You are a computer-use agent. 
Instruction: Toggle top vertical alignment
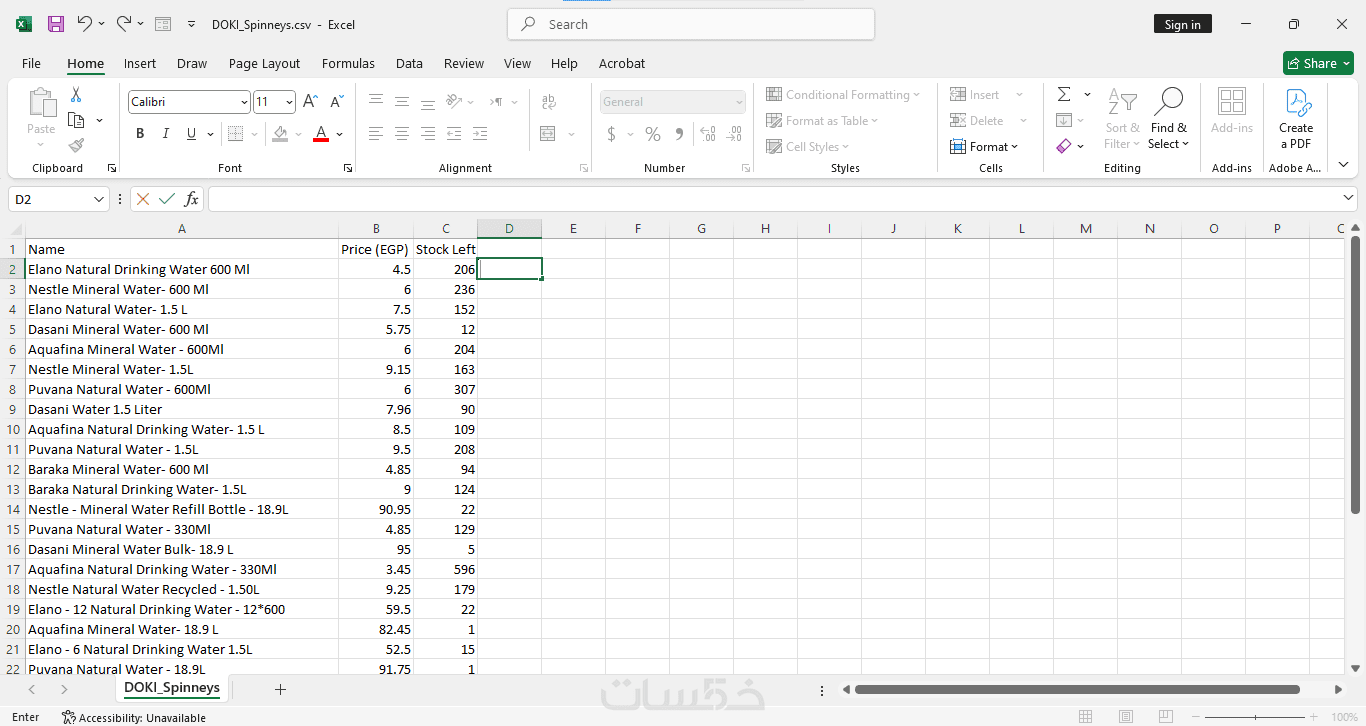(x=376, y=102)
